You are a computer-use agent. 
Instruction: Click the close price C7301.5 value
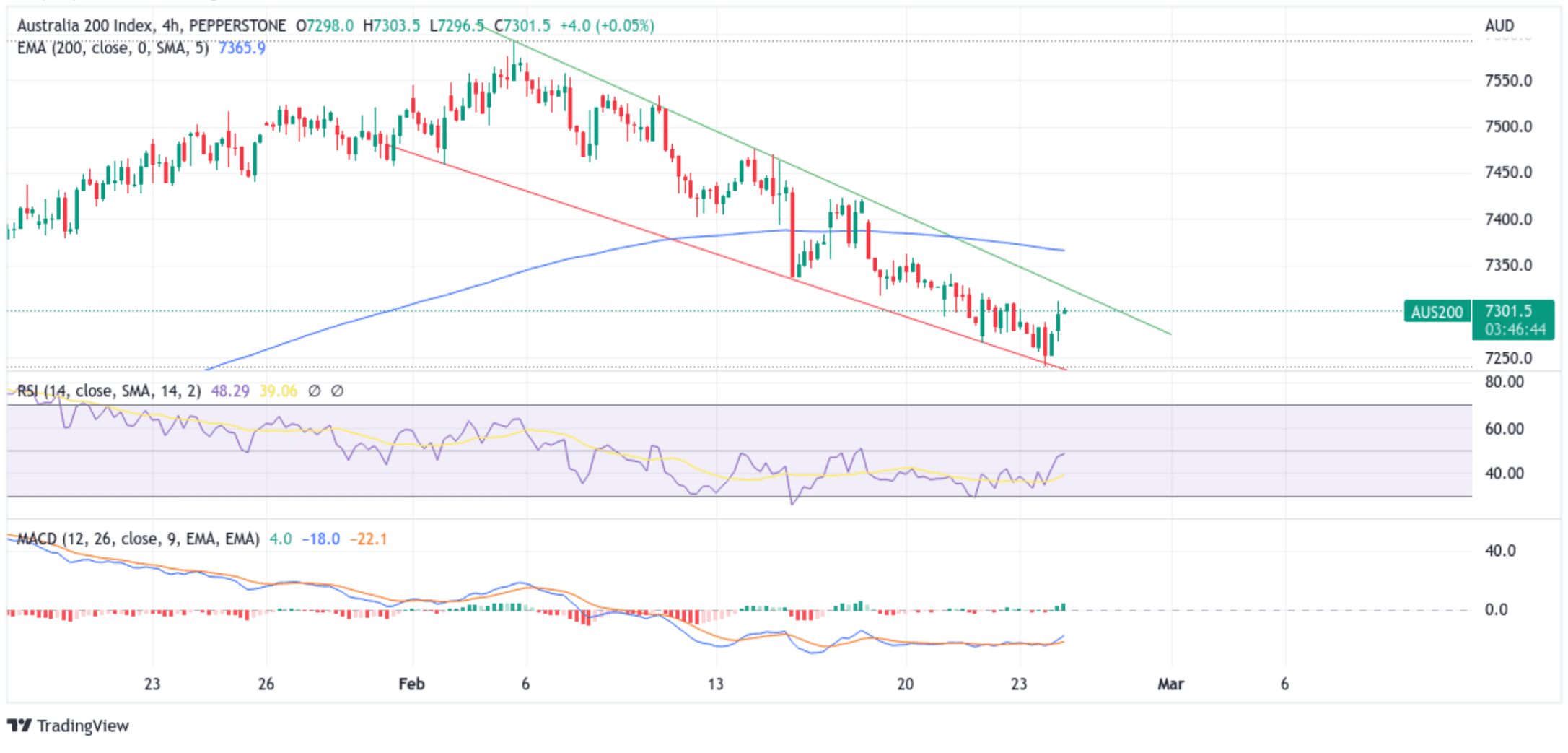(522, 26)
